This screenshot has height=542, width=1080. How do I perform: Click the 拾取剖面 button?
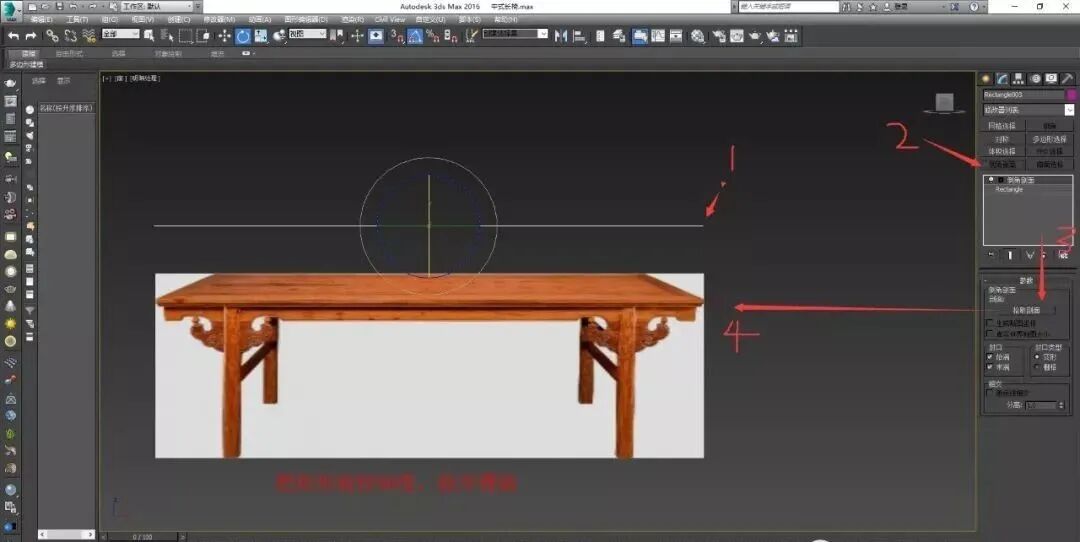tap(1025, 310)
